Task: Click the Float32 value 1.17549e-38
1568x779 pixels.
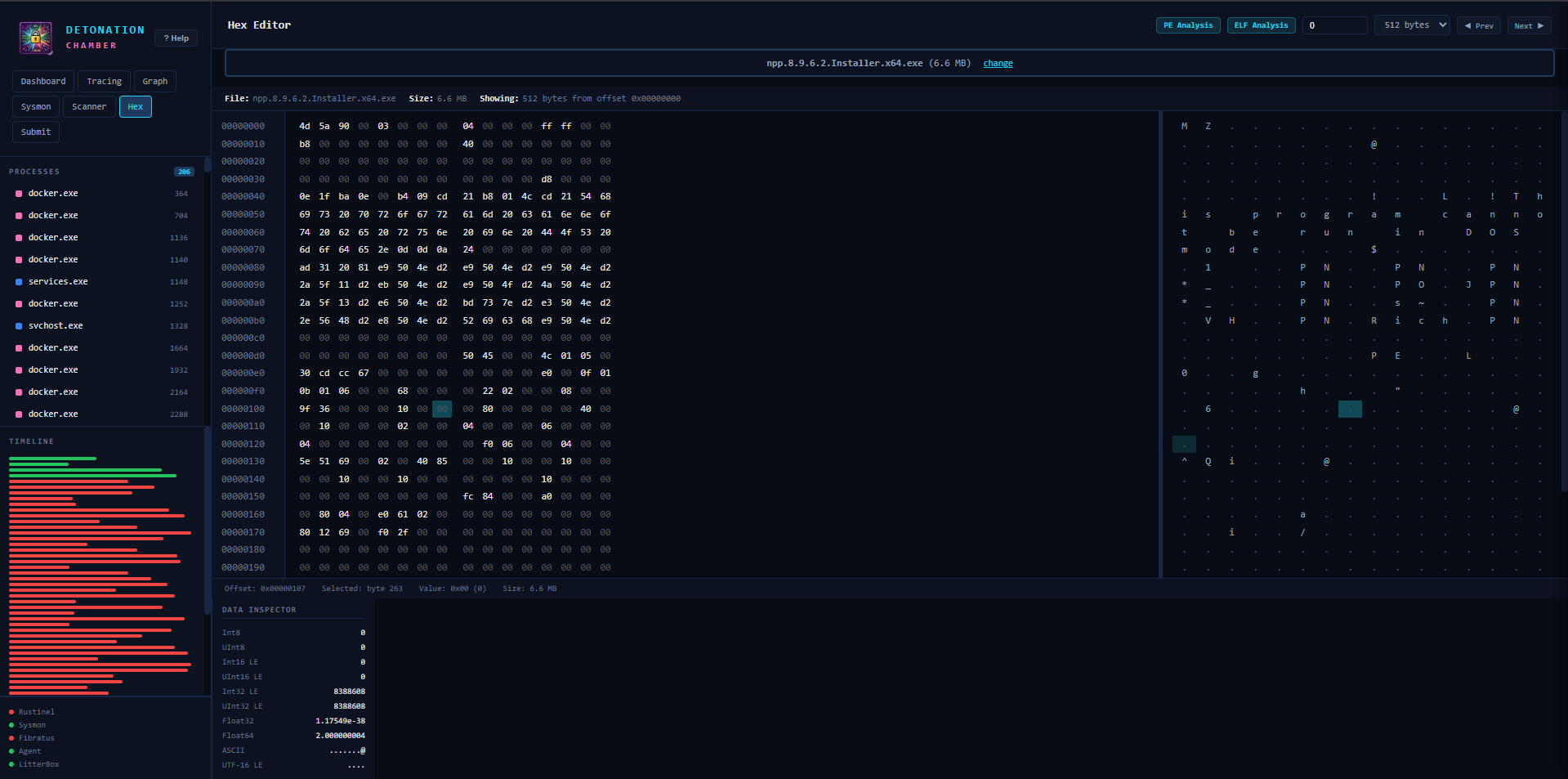Action: [340, 721]
